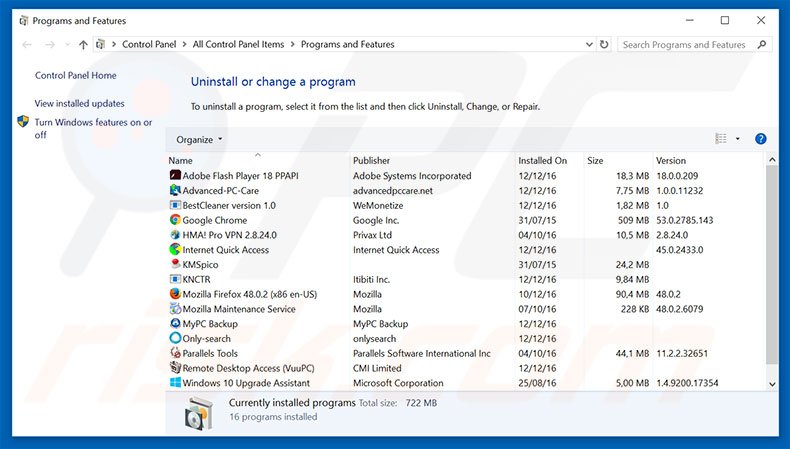Open the help question mark icon
790x449 pixels.
[761, 139]
